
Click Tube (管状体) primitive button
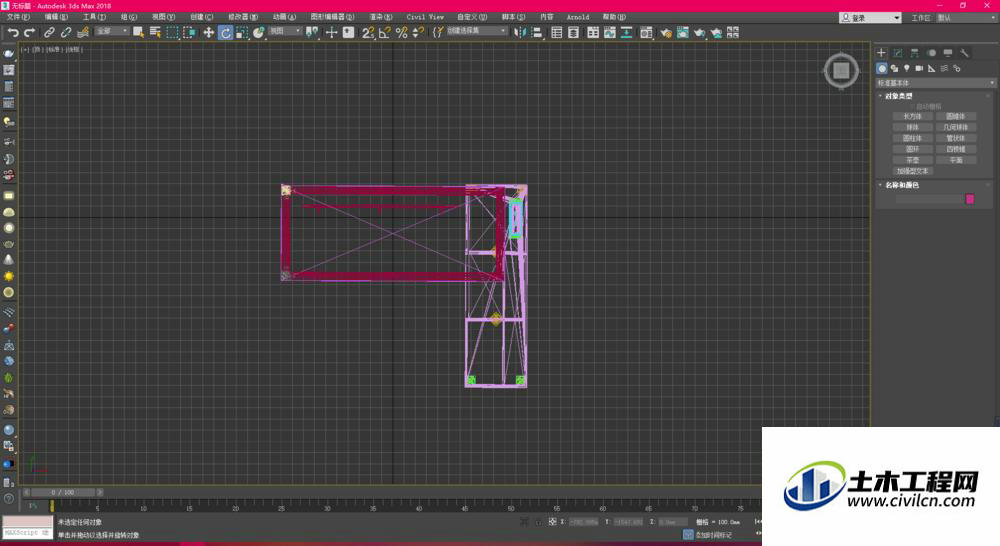tap(956, 138)
